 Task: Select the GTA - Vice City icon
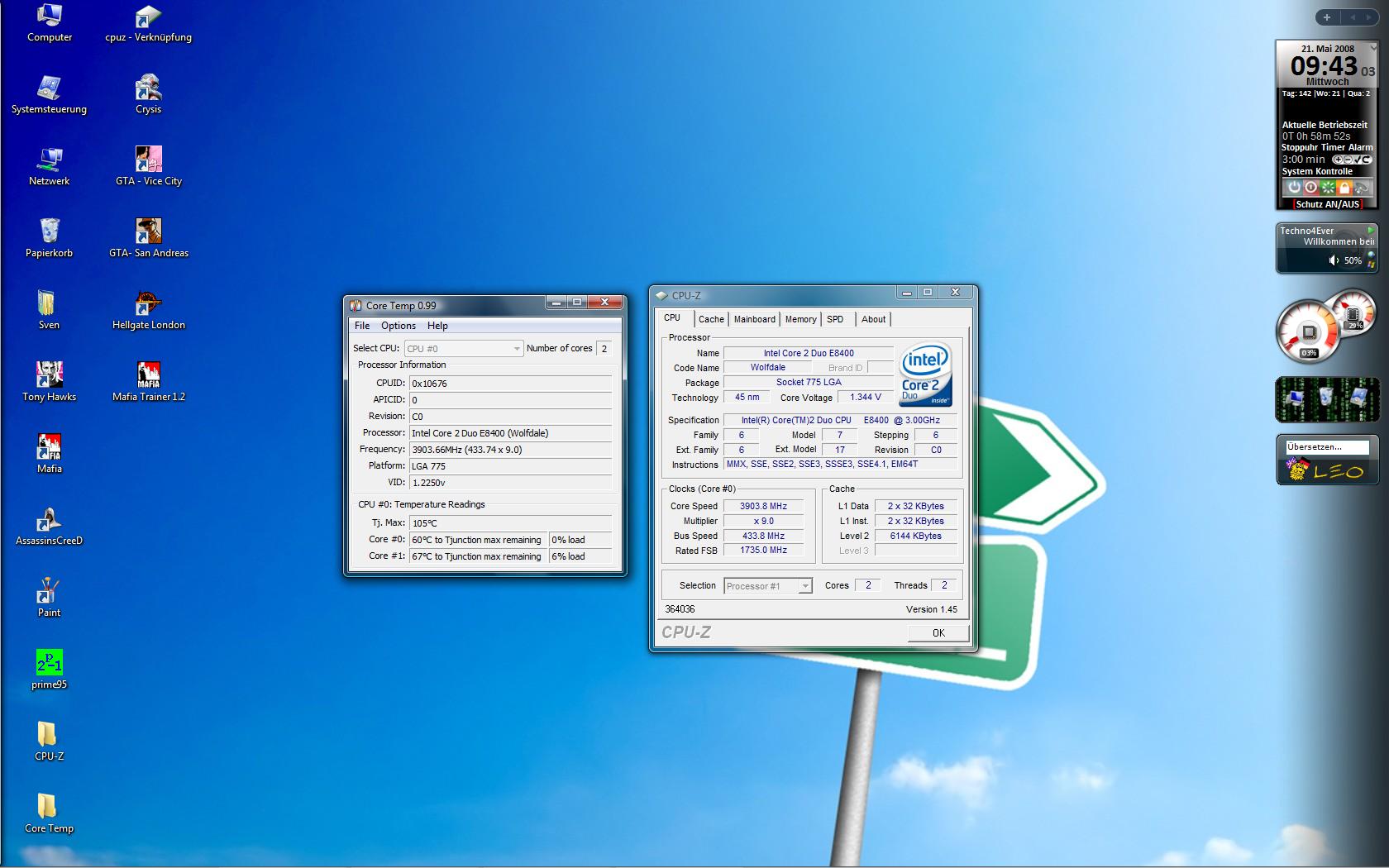click(x=148, y=166)
